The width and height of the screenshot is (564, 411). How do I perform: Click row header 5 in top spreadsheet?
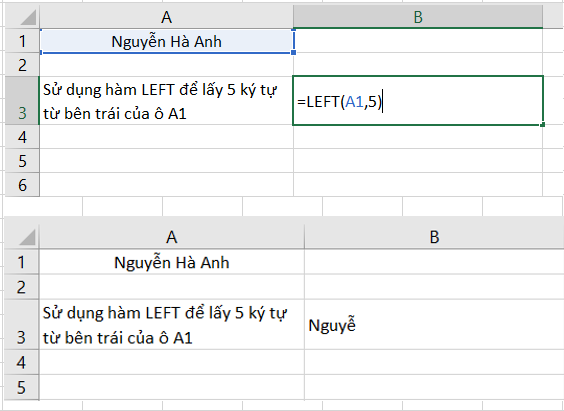click(x=22, y=161)
